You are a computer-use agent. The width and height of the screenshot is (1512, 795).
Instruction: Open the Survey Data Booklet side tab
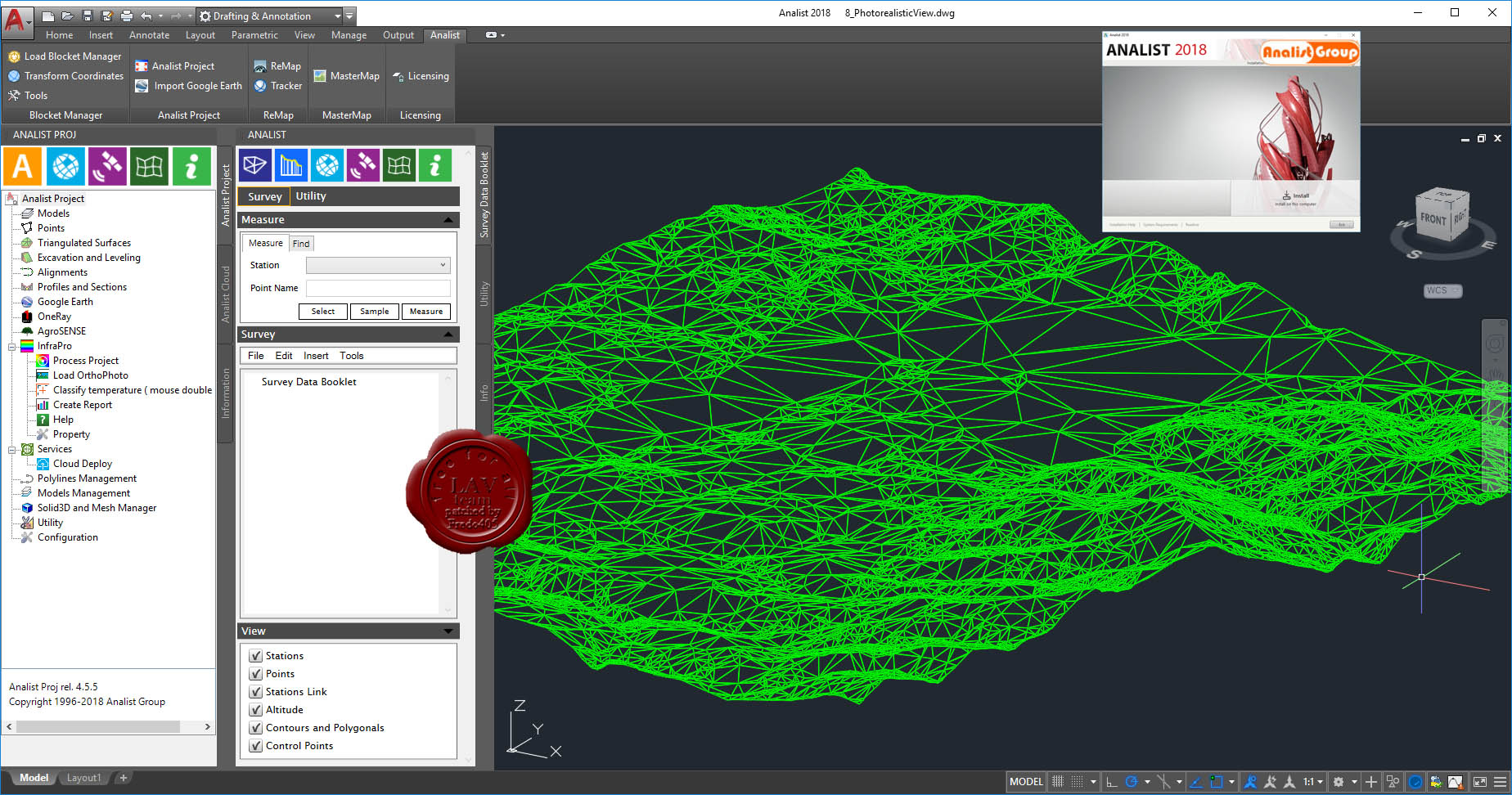point(484,195)
